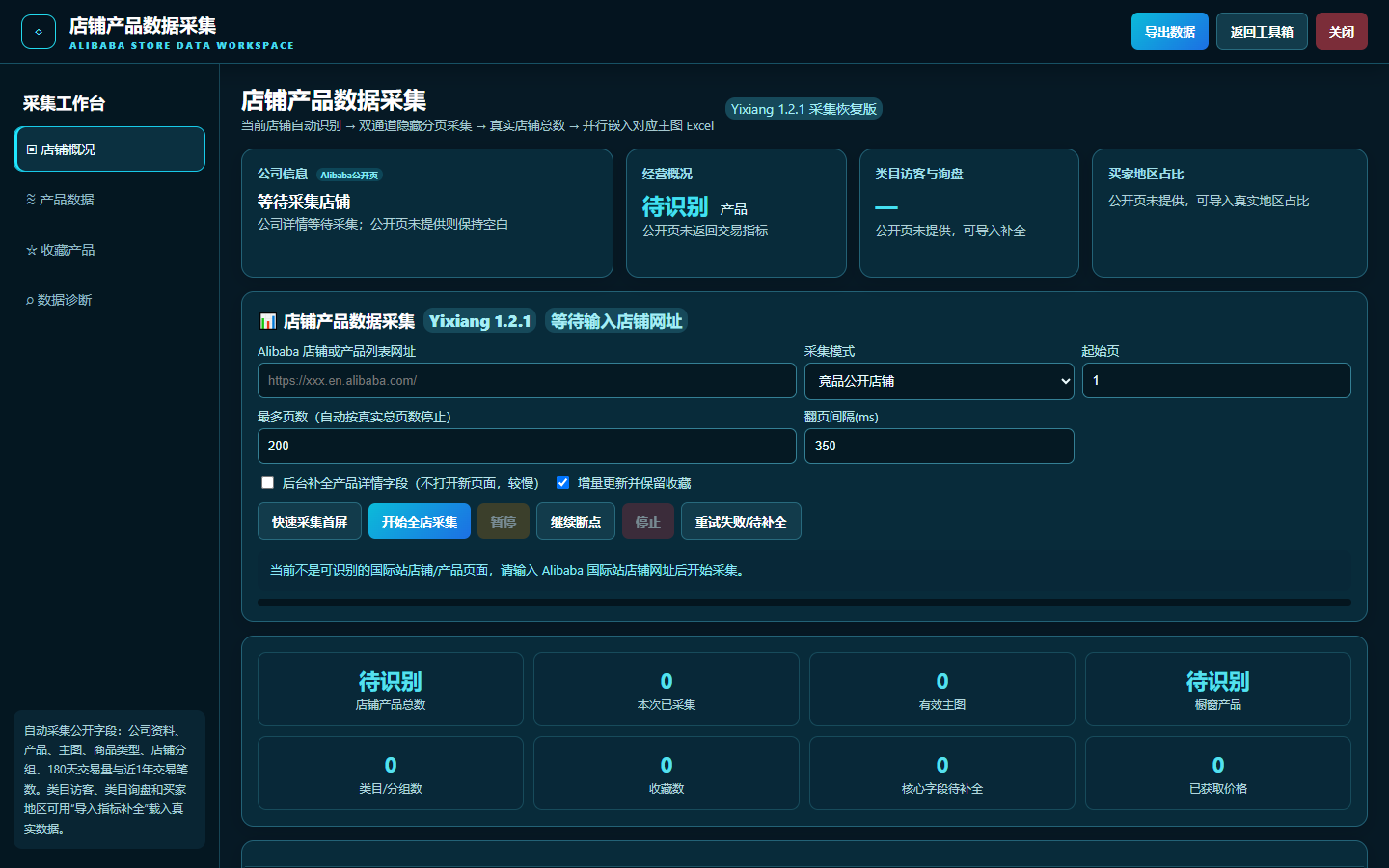Click the 已获取价格 stat card
Image resolution: width=1389 pixels, height=868 pixels.
click(x=1218, y=773)
